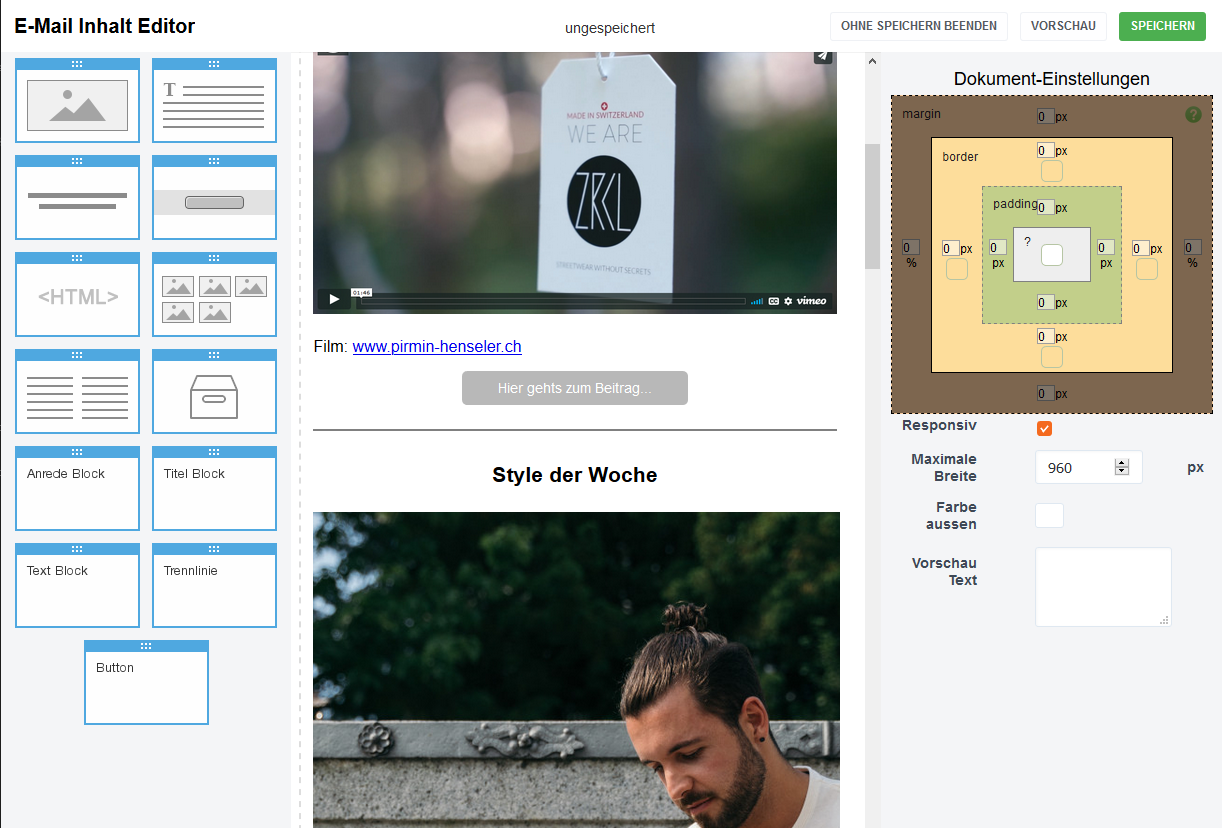1222x828 pixels.
Task: Enable the Responsiv checkbox
Action: pos(1045,429)
